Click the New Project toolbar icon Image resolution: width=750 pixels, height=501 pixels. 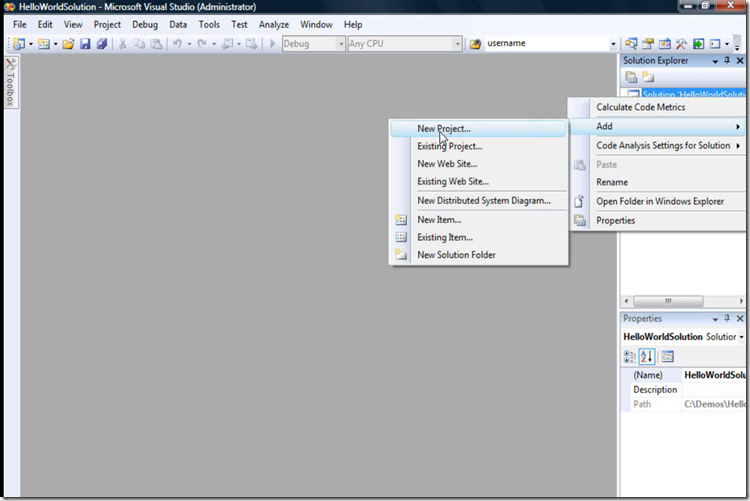(x=19, y=44)
